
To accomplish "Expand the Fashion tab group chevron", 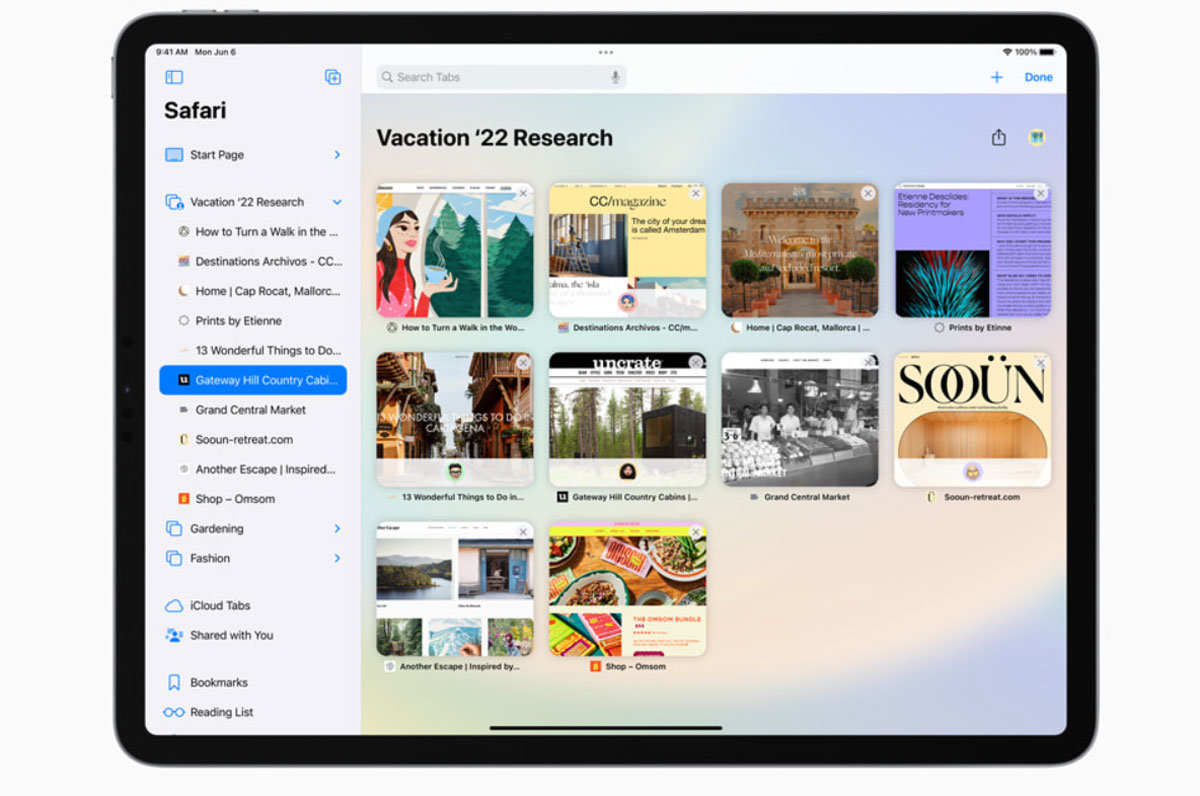I will point(337,558).
